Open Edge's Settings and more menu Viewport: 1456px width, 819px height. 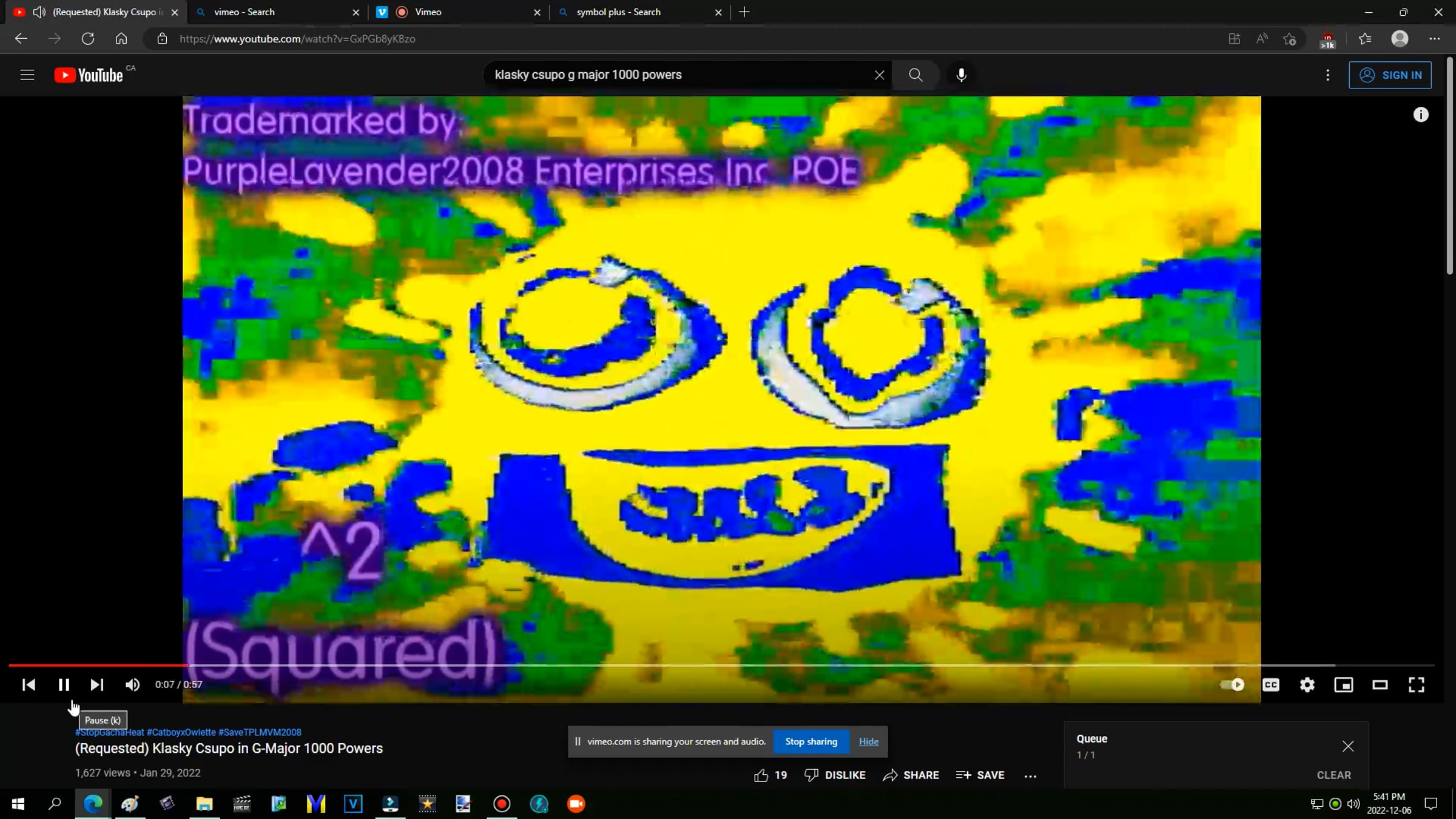coord(1435,38)
